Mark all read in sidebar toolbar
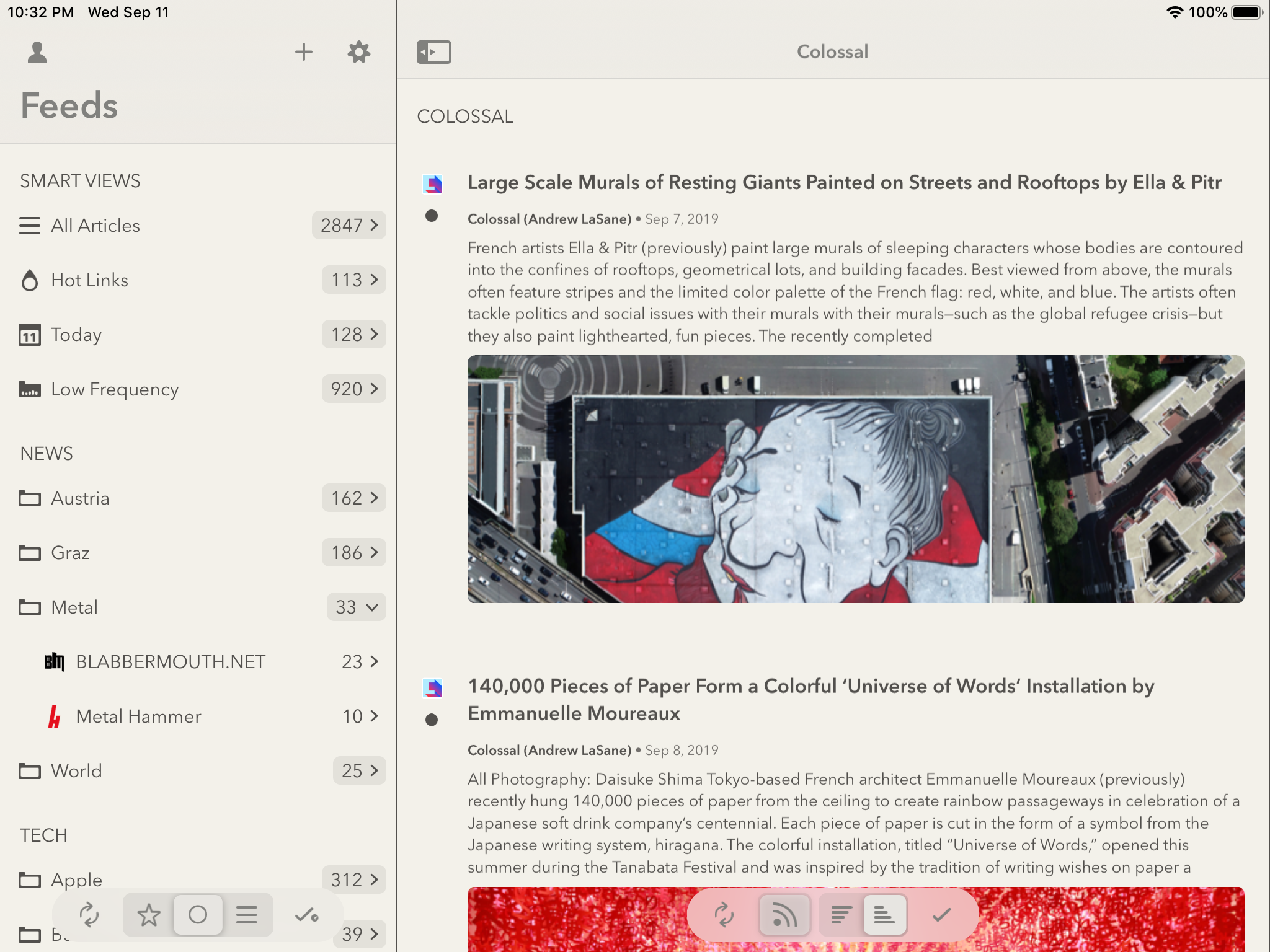 pos(306,914)
